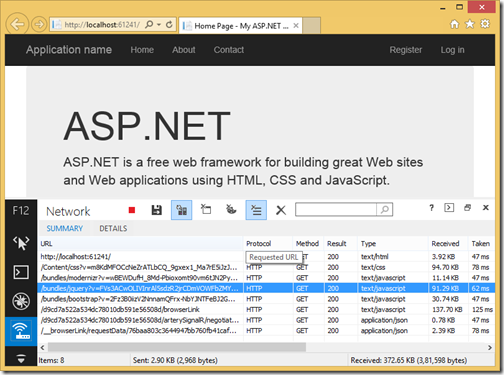This screenshot has height=375, width=504.
Task: Close the Home Page browser tab
Action: tap(296, 26)
